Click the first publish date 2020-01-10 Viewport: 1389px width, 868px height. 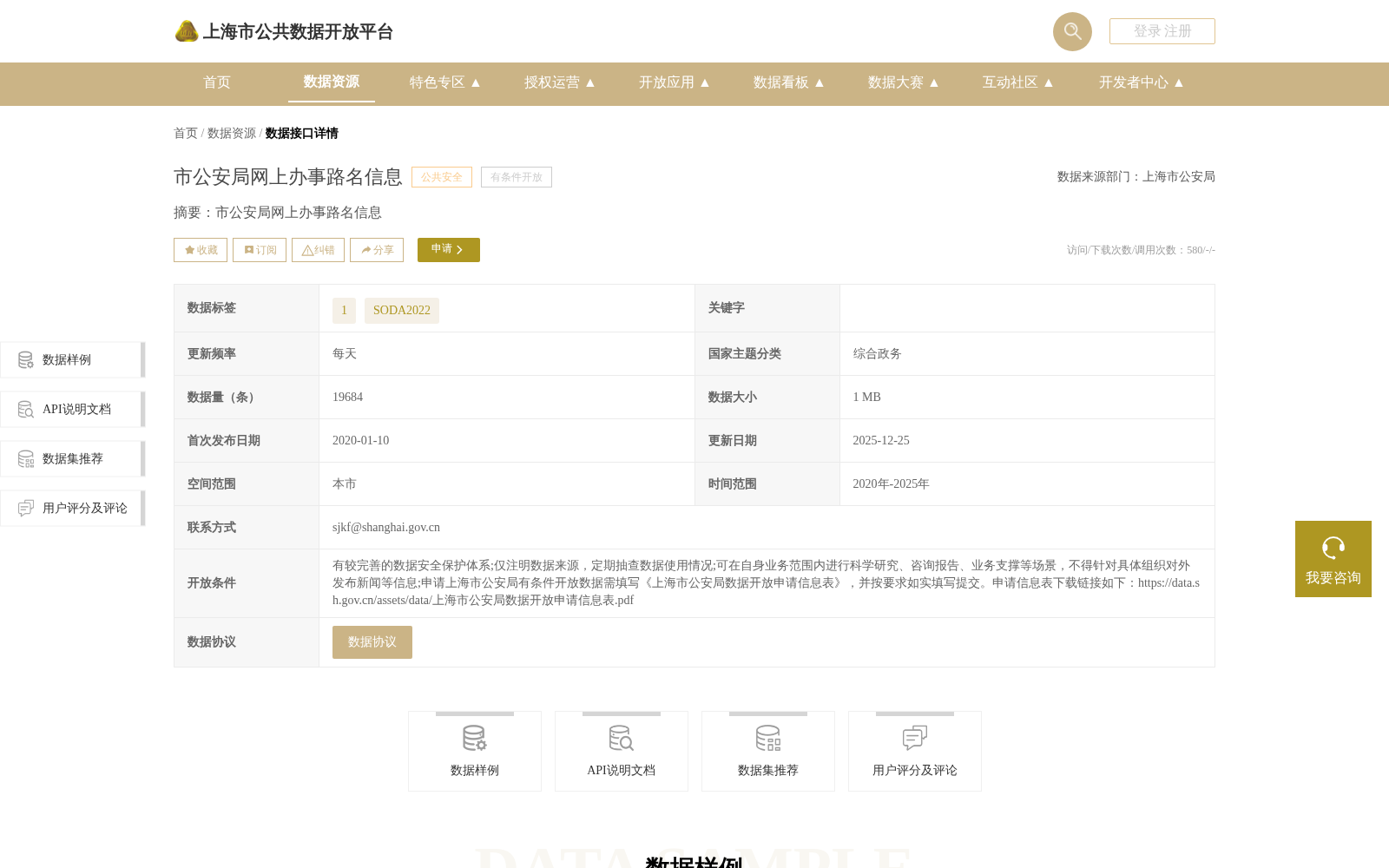360,441
